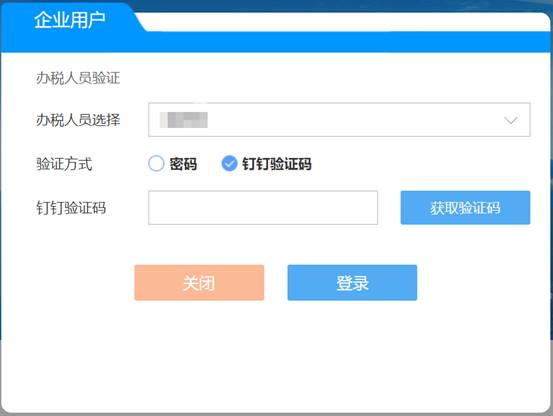Click the 验证方式 field label
The height and width of the screenshot is (416, 553).
coord(64,164)
